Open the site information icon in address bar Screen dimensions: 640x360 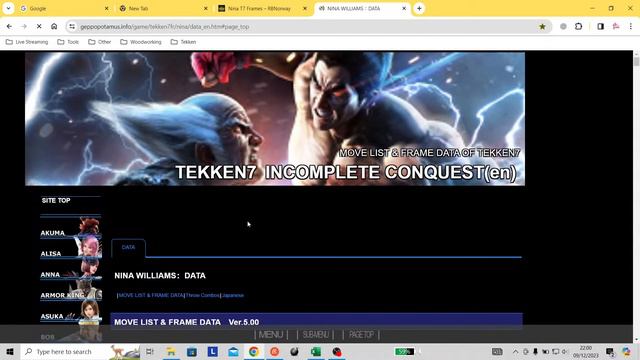(x=72, y=27)
